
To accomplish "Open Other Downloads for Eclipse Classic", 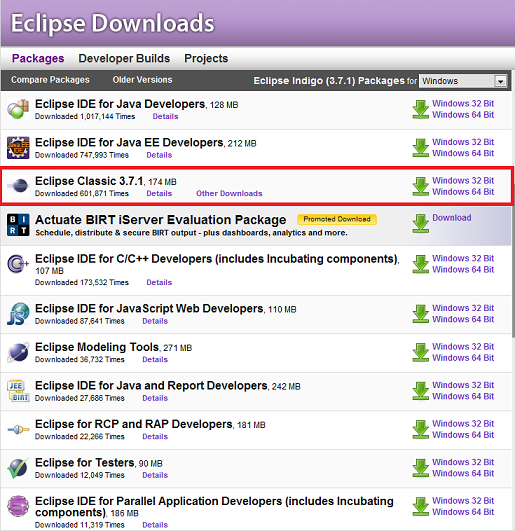I will pos(229,193).
